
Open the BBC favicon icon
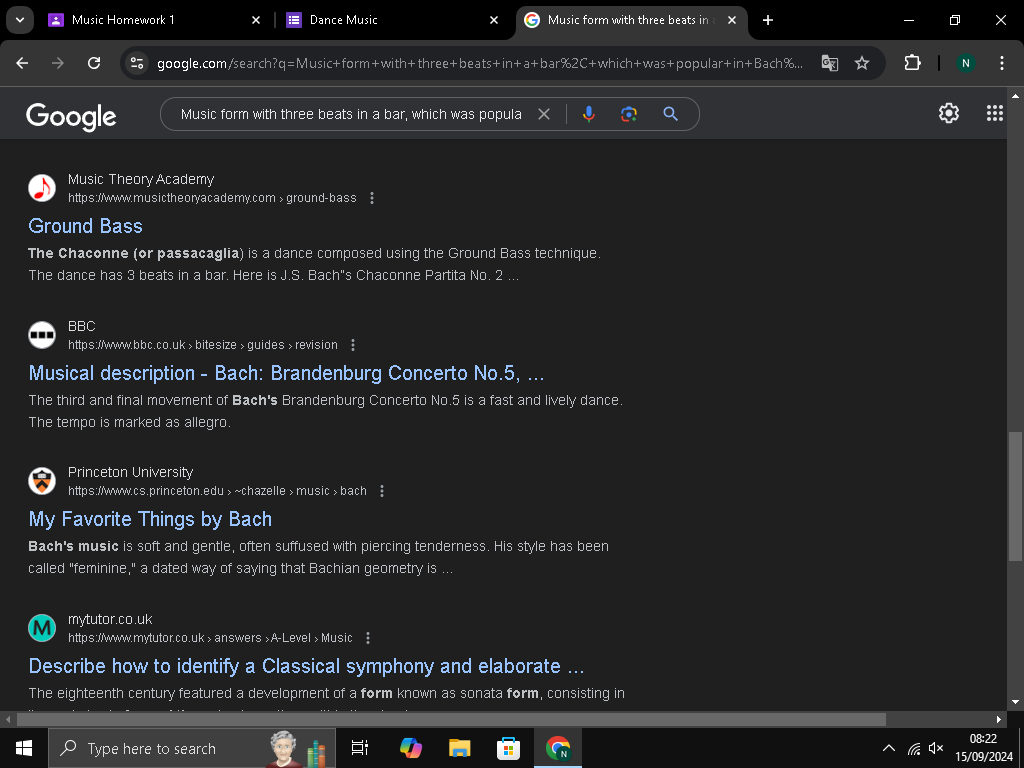[x=42, y=335]
